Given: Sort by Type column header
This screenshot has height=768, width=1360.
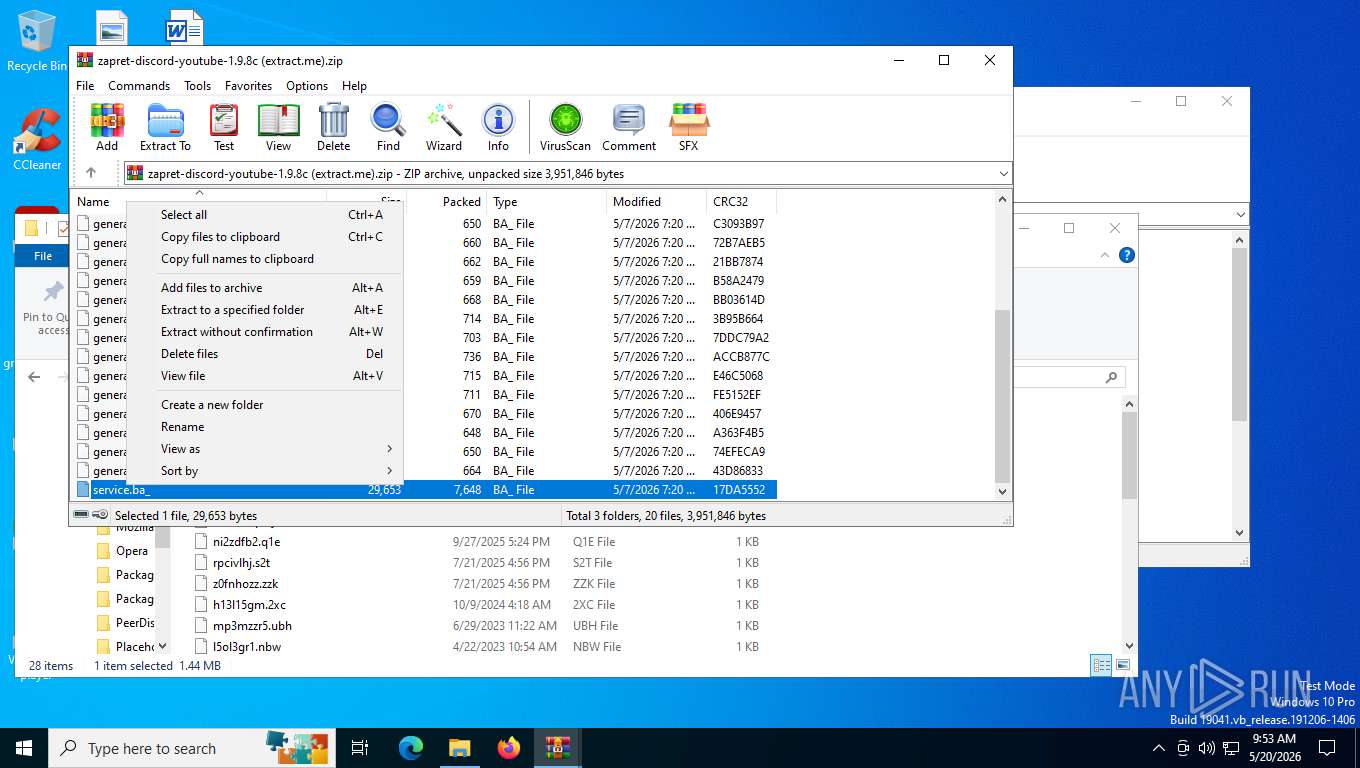Looking at the screenshot, I should point(547,201).
